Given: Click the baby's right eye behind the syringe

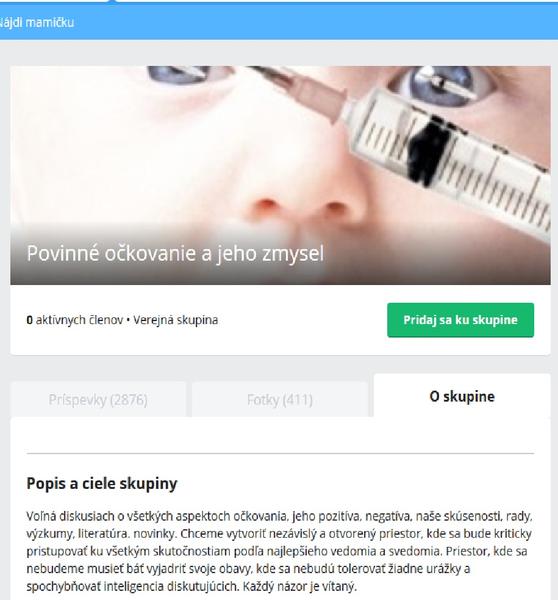Looking at the screenshot, I should pyautogui.click(x=440, y=84).
